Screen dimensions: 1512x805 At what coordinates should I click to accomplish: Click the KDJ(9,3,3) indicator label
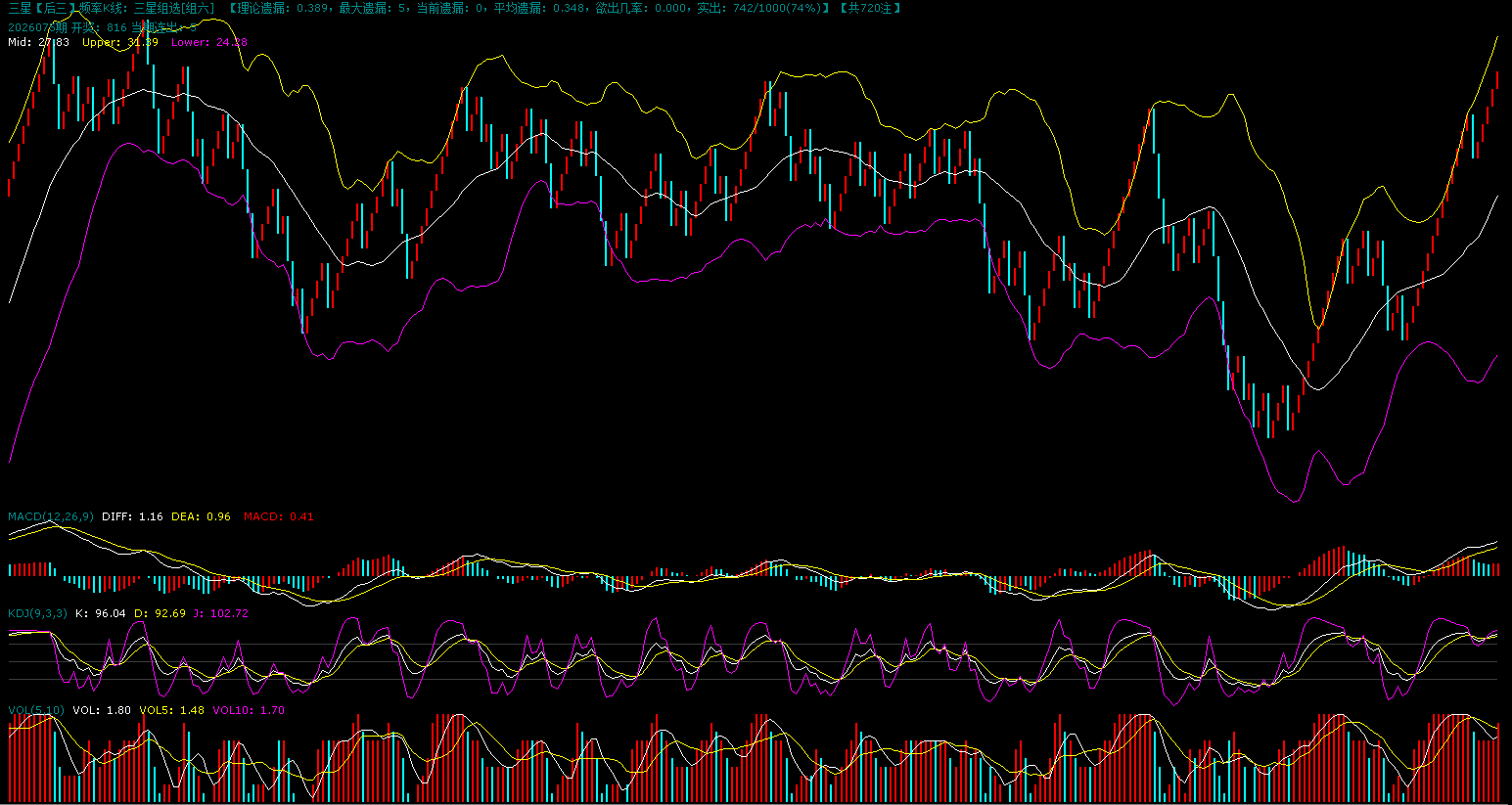tap(37, 613)
